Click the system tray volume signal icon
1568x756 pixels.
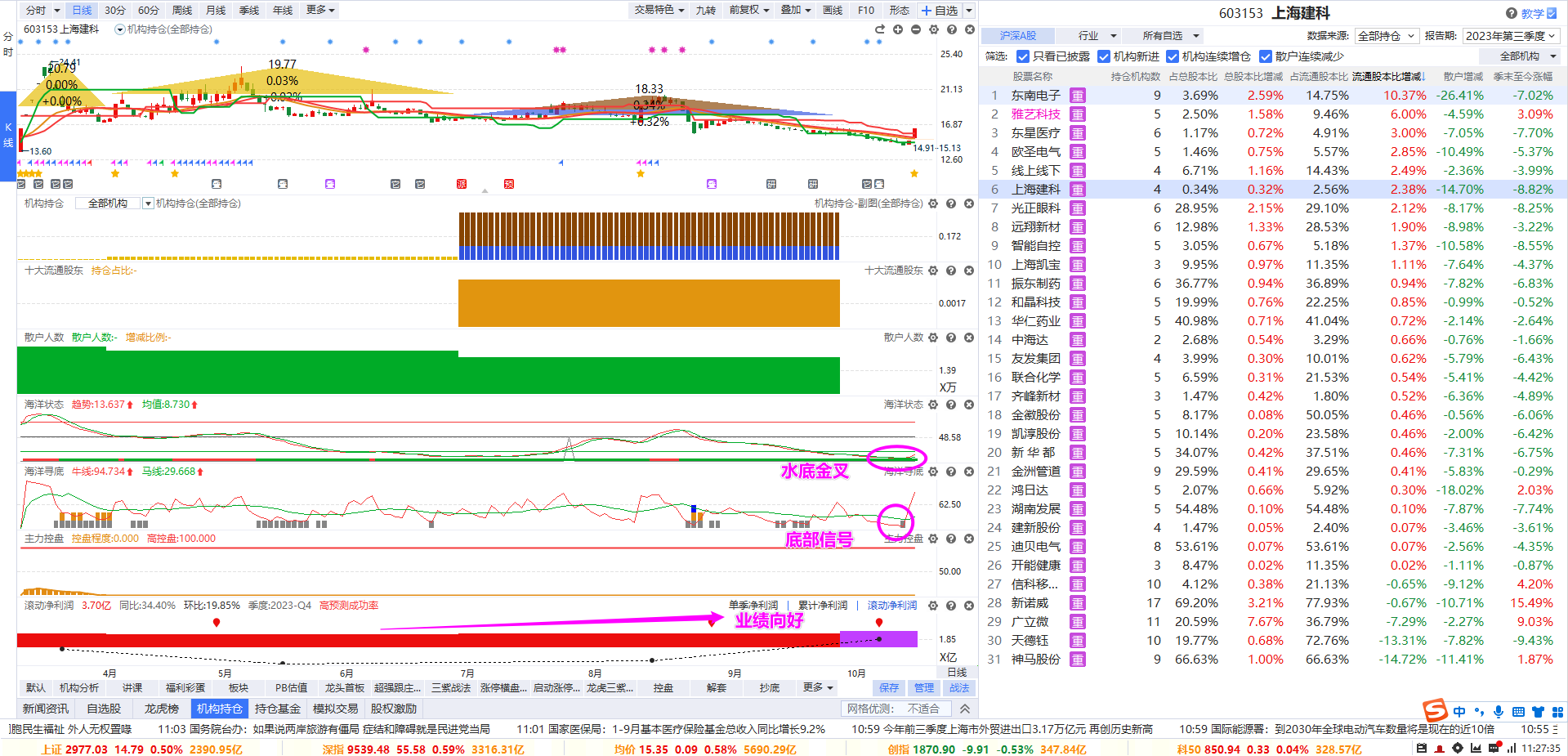1512,748
